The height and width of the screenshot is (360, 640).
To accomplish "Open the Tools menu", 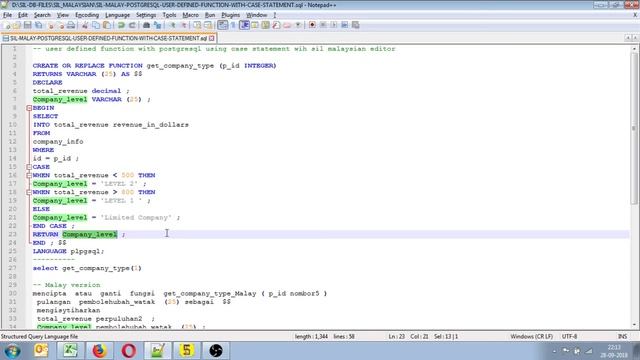I will (169, 15).
